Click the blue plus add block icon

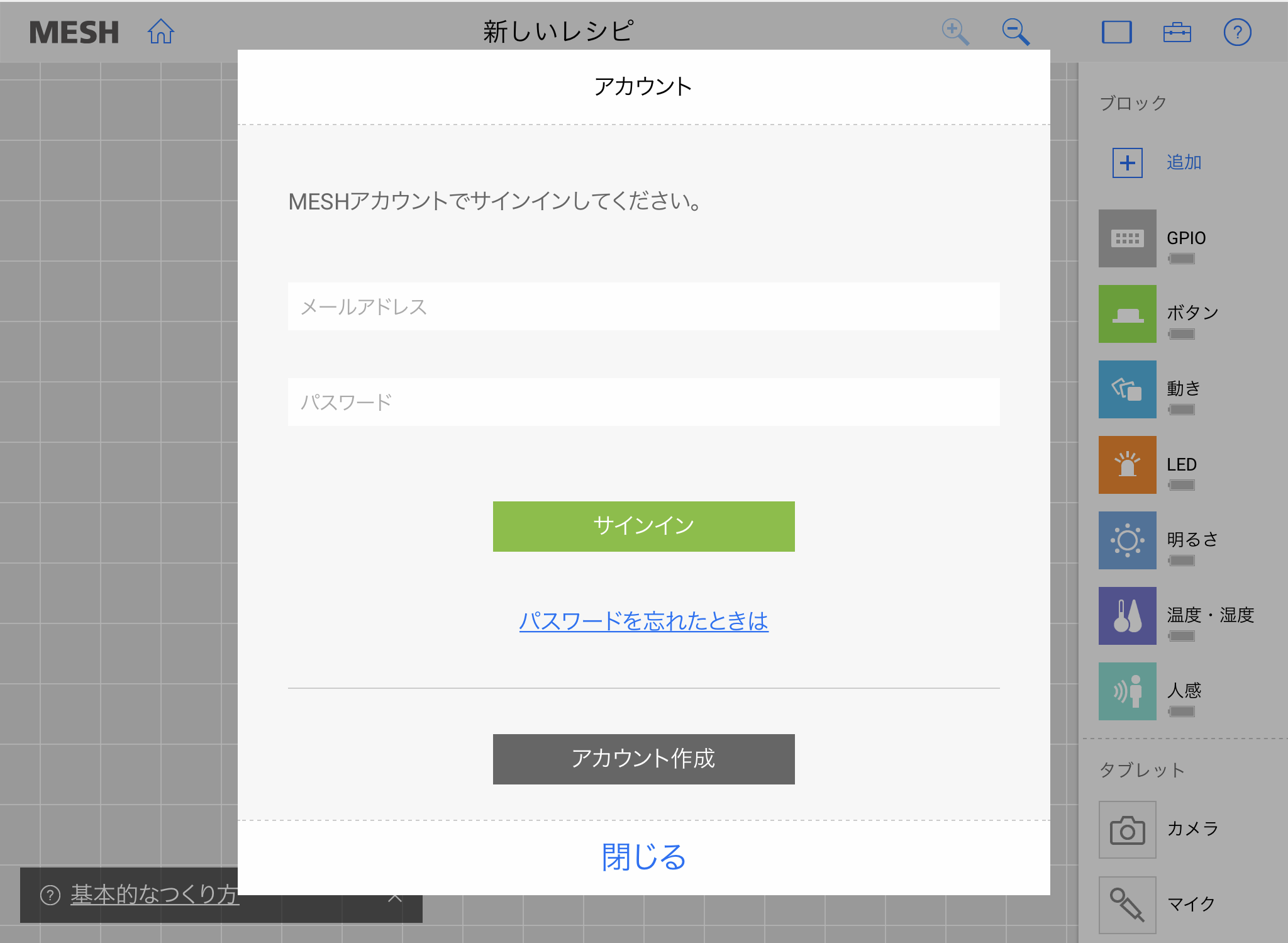(x=1128, y=163)
